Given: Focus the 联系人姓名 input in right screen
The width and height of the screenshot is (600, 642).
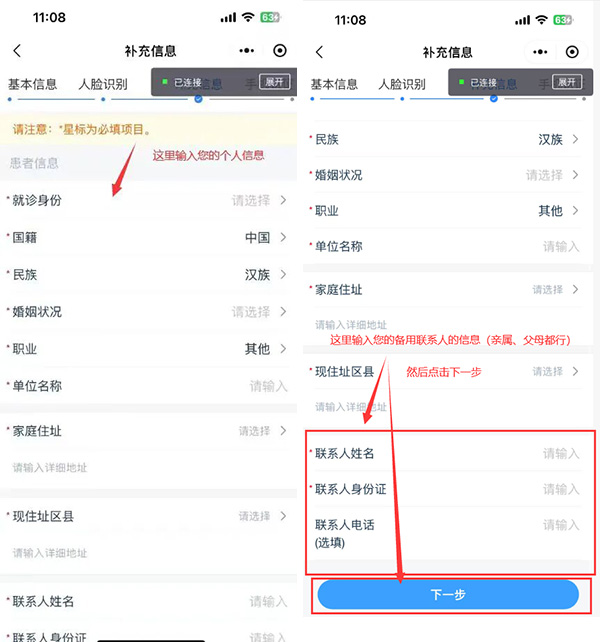Looking at the screenshot, I should point(448,453).
